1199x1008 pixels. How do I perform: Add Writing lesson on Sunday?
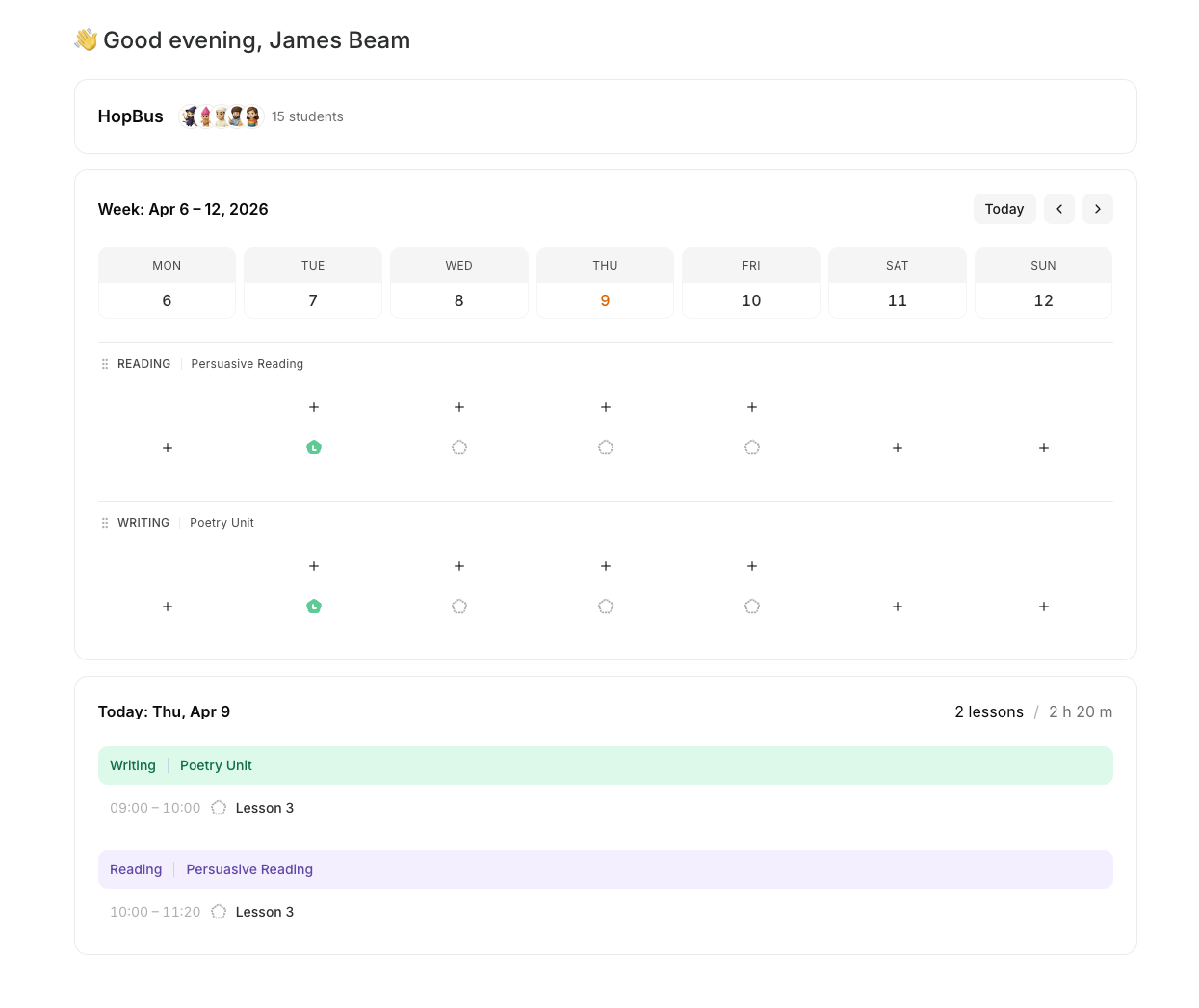point(1044,607)
